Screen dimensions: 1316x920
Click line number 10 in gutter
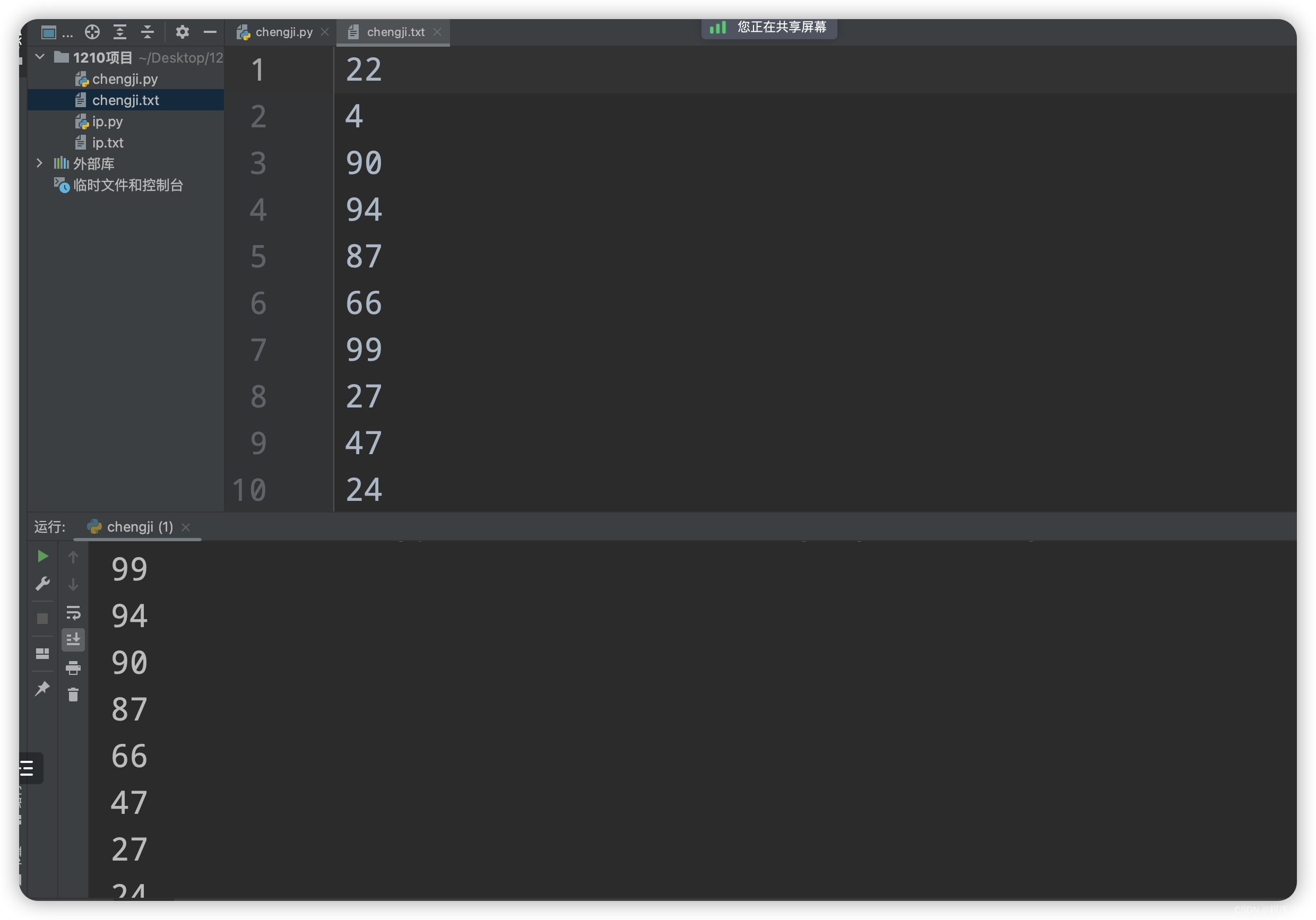pos(249,490)
